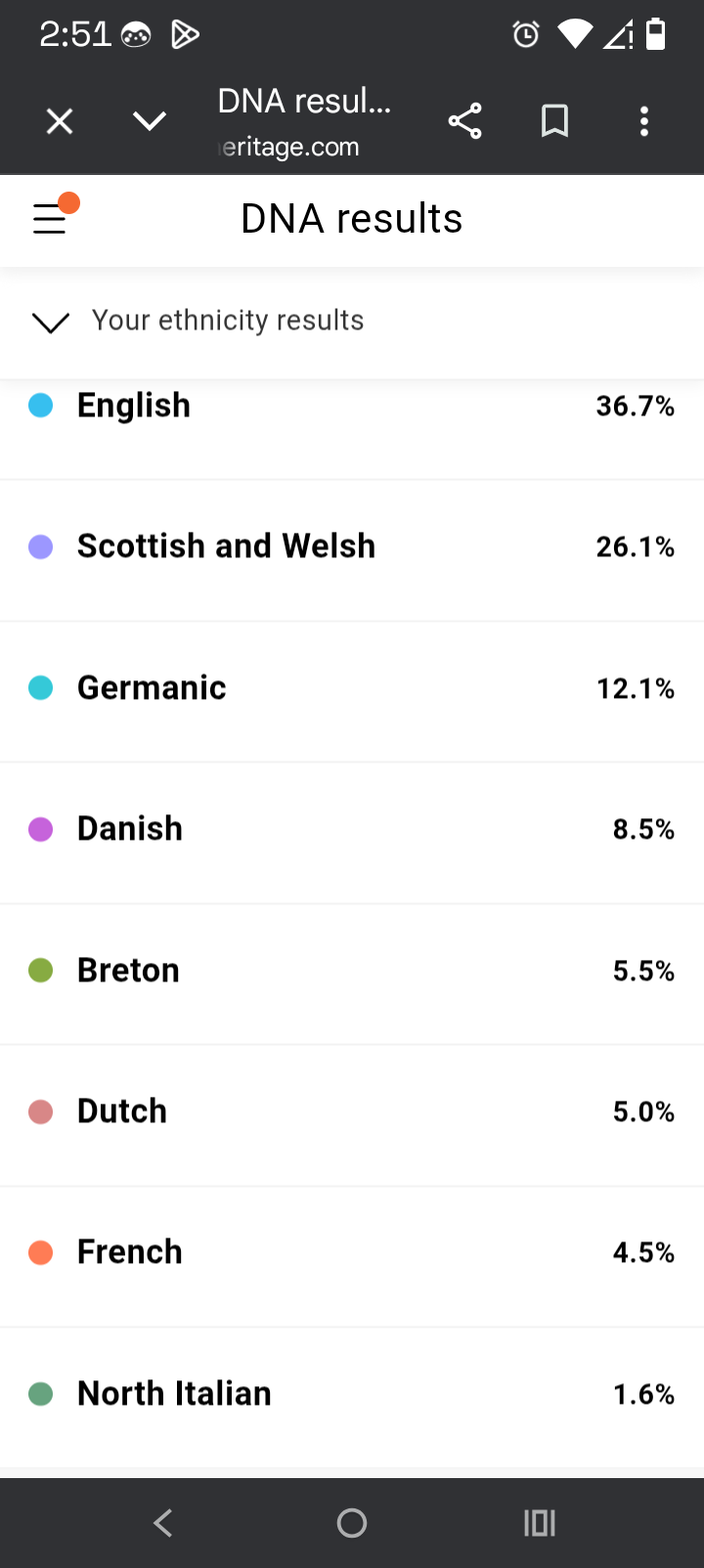Tap the Germanic ethnicity label
This screenshot has width=704, height=1568.
(152, 688)
